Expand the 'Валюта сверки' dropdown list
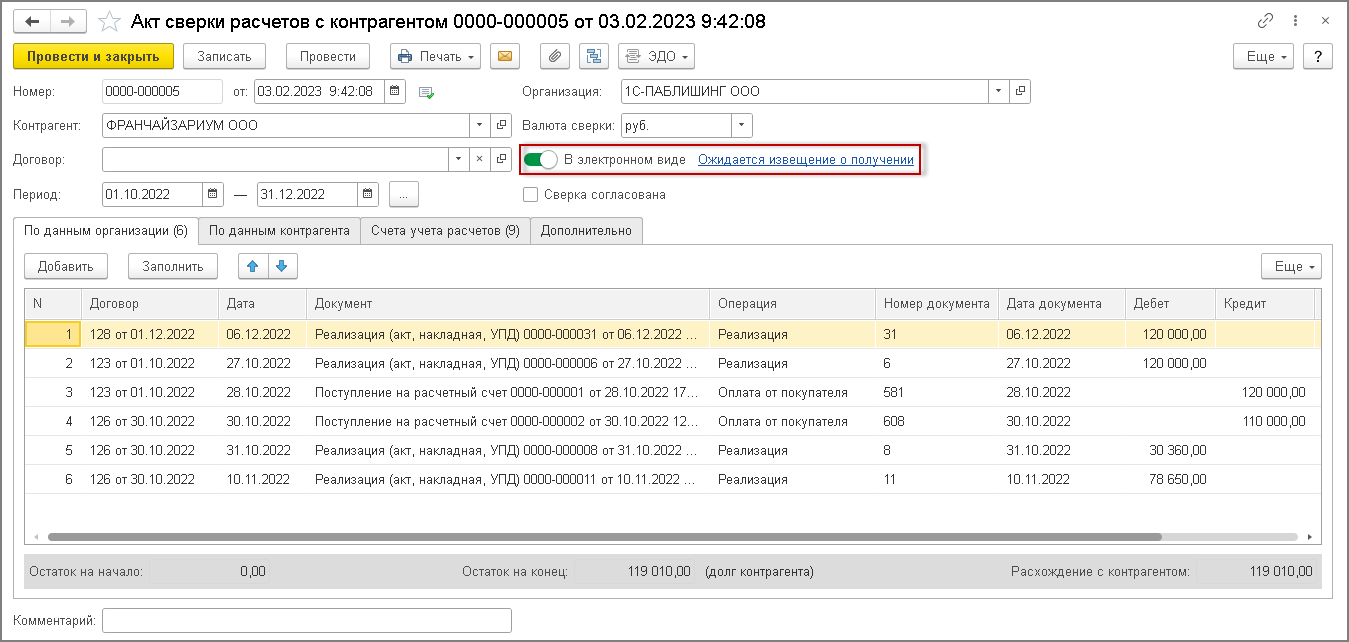 pos(741,125)
